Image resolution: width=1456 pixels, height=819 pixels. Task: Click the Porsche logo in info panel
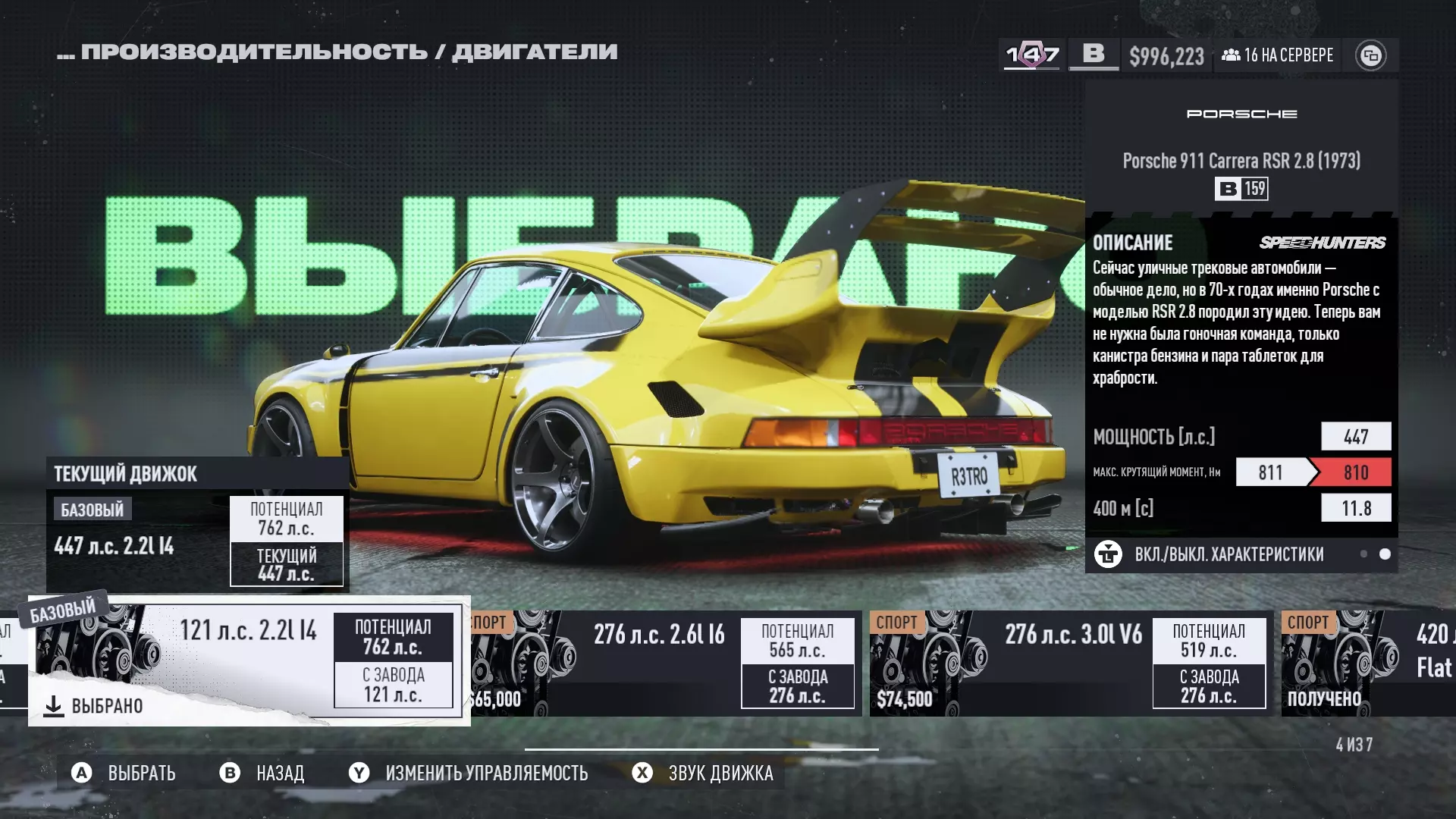[1241, 114]
